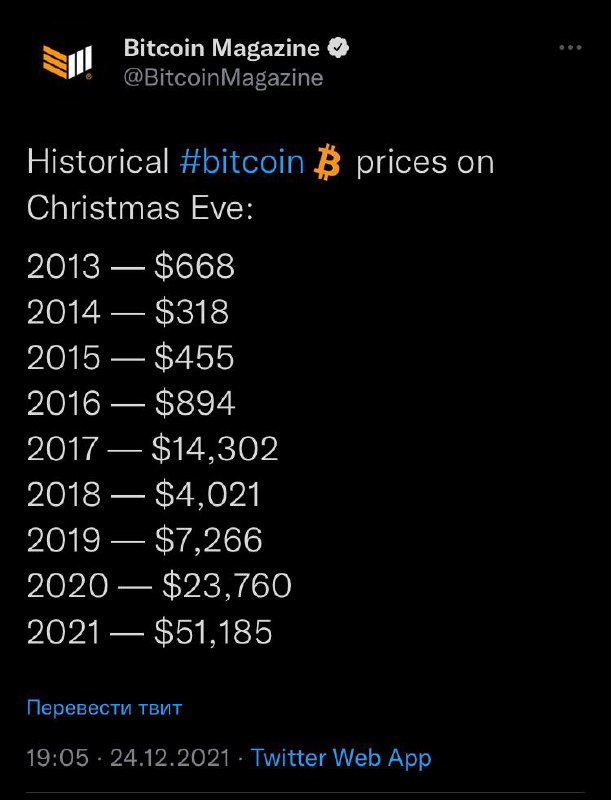This screenshot has height=800, width=611.
Task: Click the 19:05 tweet time
Action: coord(57,758)
